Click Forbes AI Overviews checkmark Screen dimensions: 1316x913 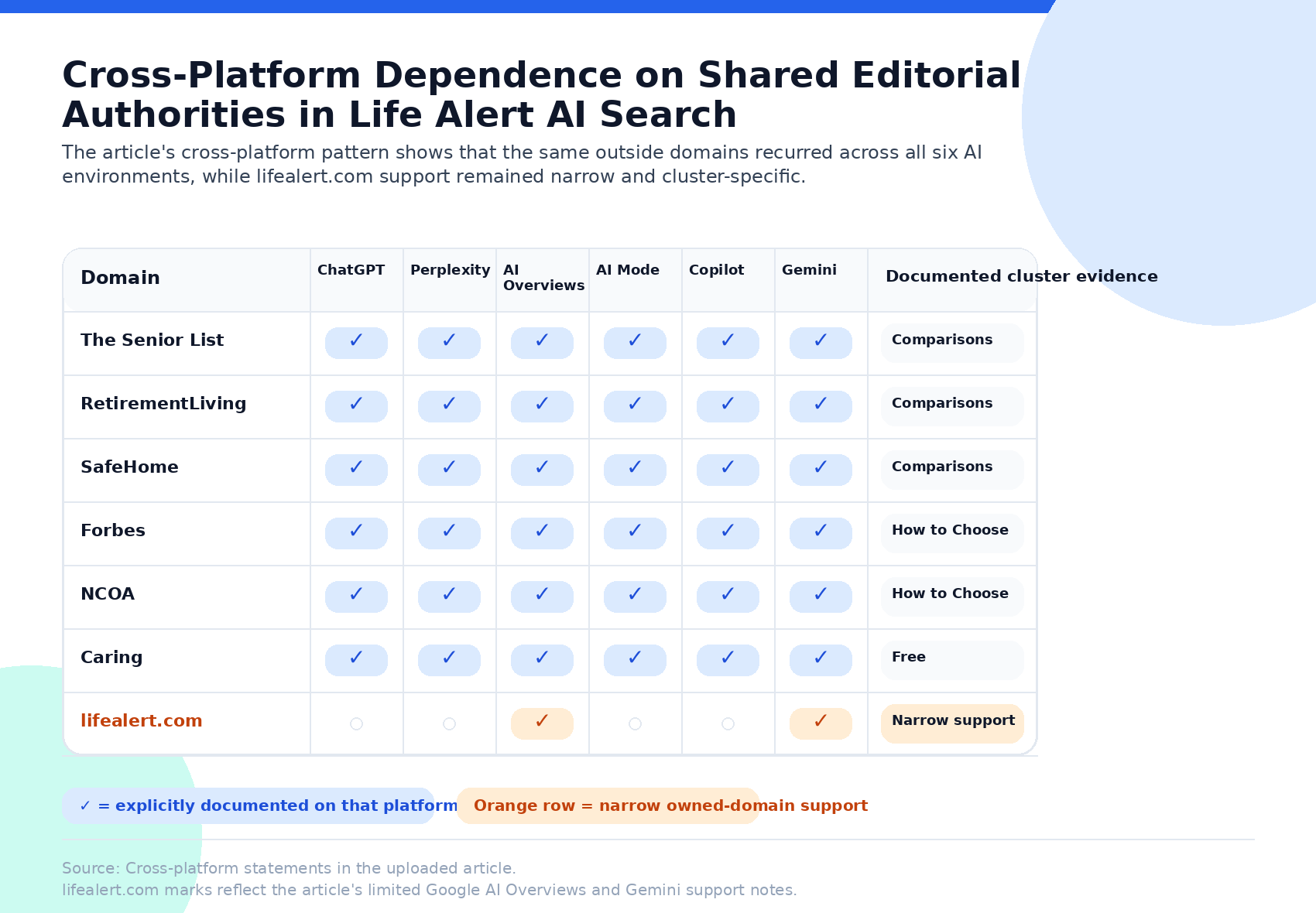[x=542, y=533]
